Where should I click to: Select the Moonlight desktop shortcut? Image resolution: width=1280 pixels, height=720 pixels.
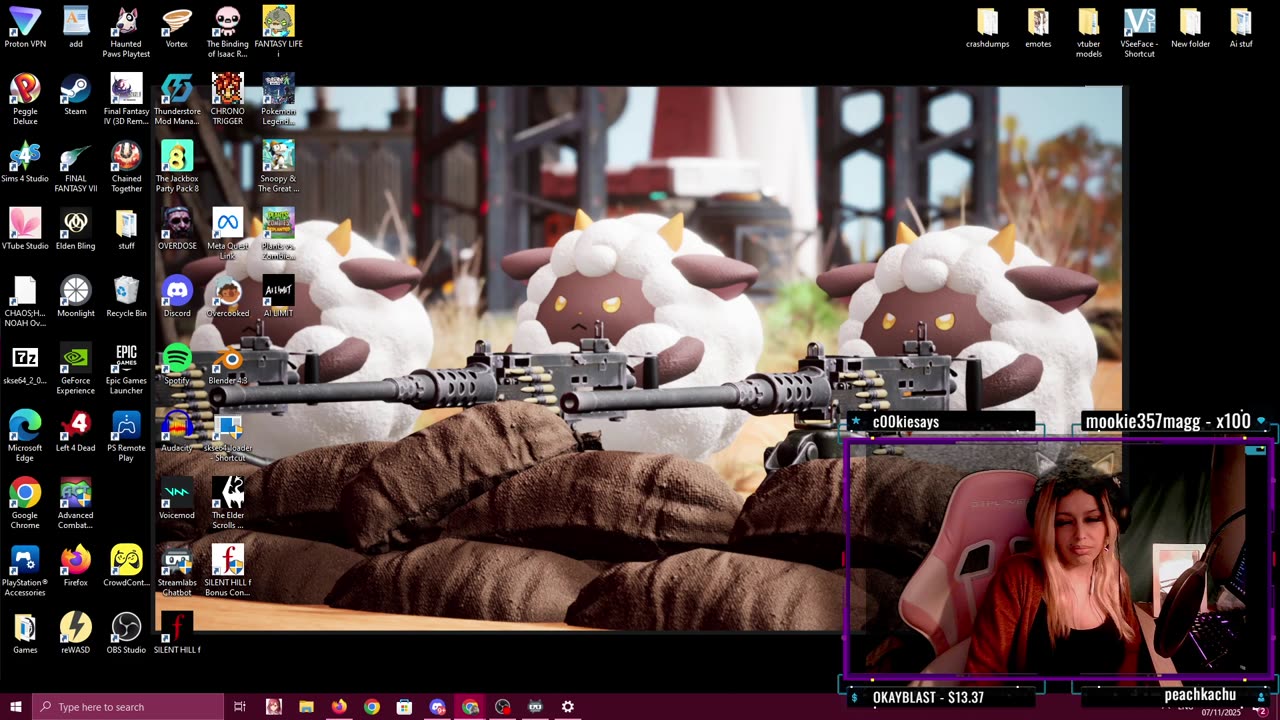point(76,297)
